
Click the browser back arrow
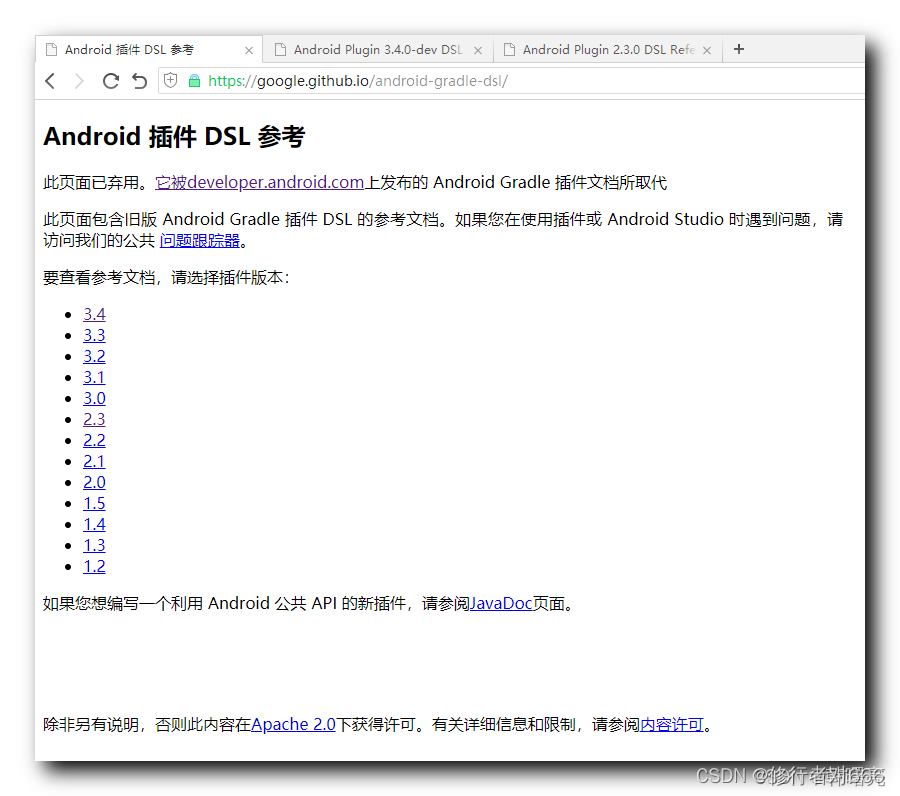pyautogui.click(x=50, y=80)
